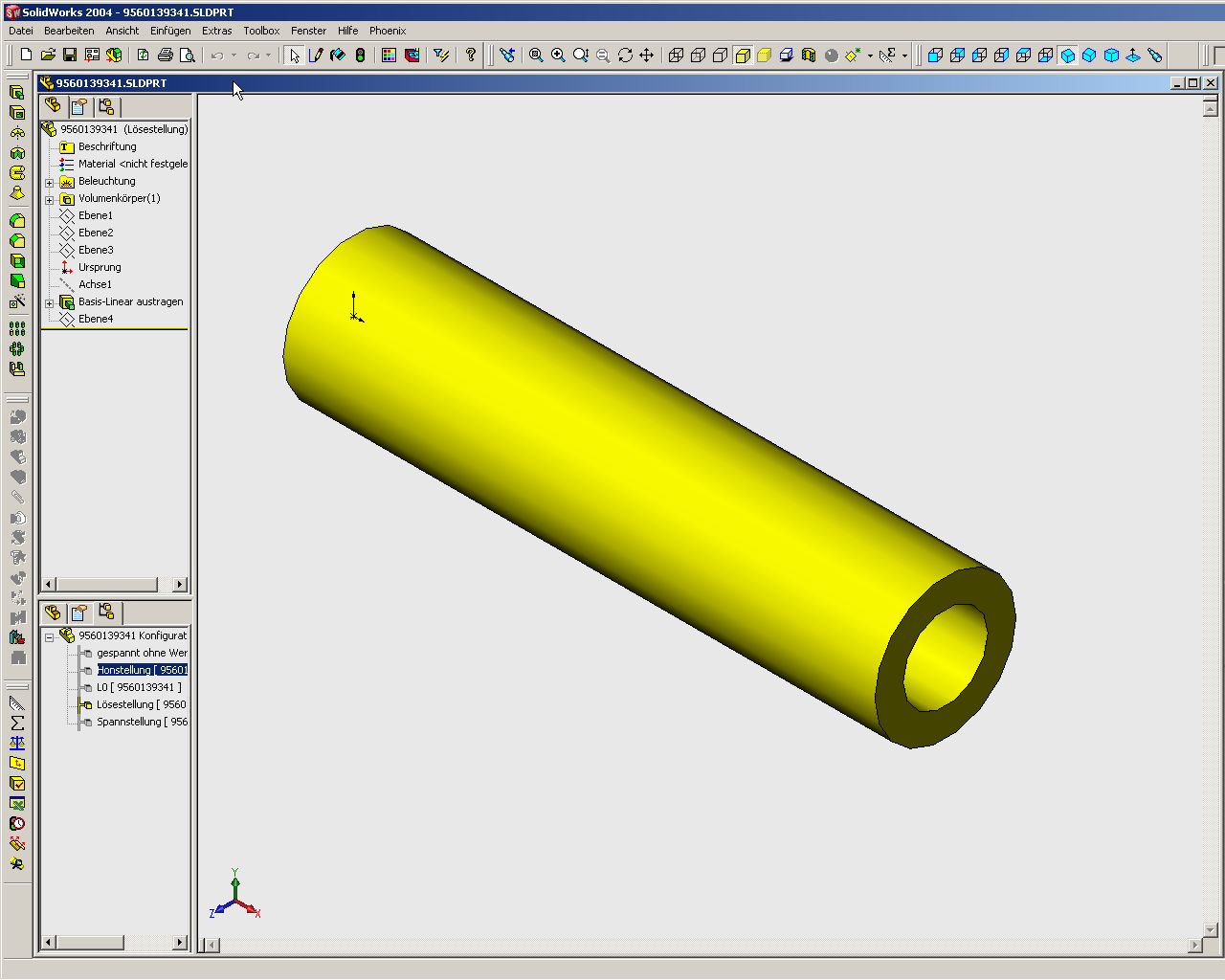Enable plain shaded display mode
1225x980 pixels.
click(765, 56)
